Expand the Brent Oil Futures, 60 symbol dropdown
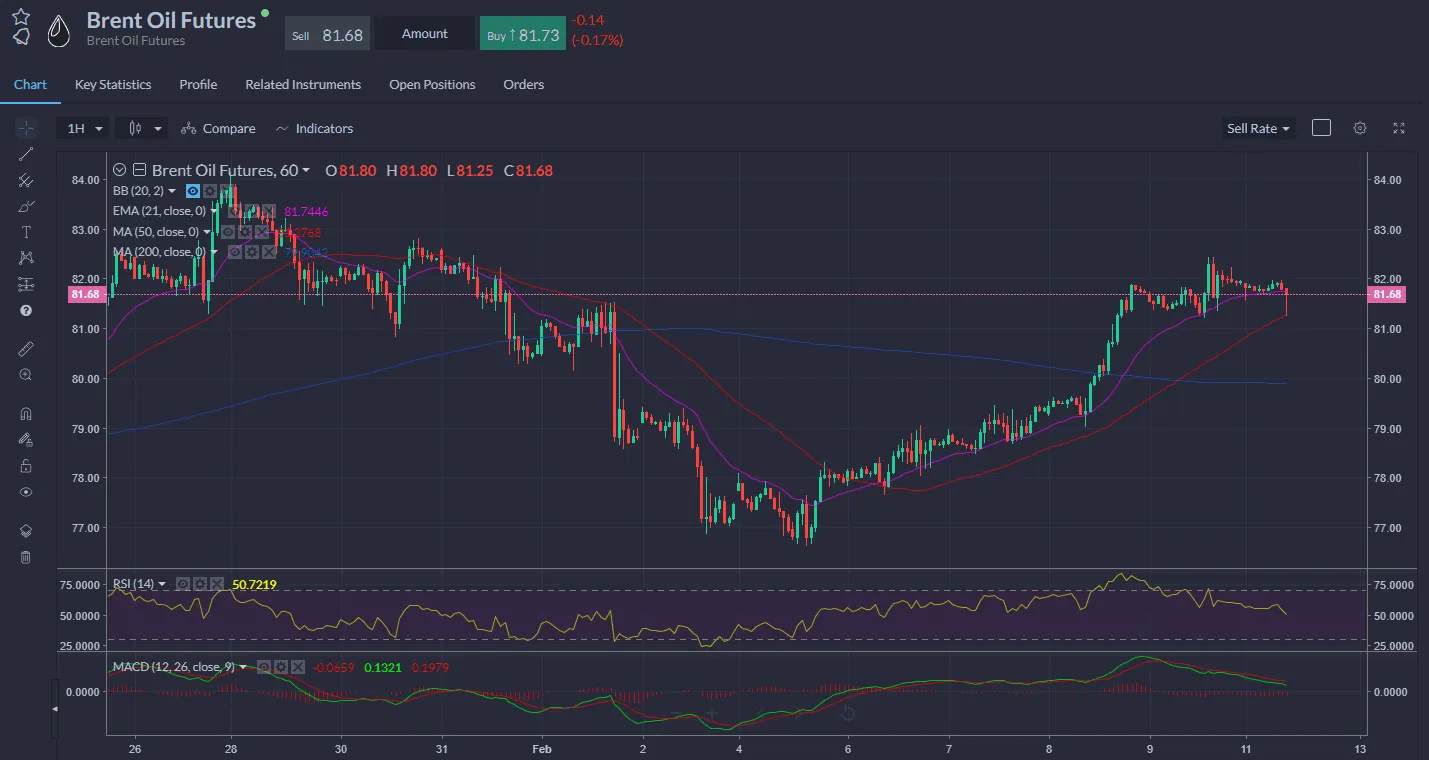 [306, 170]
